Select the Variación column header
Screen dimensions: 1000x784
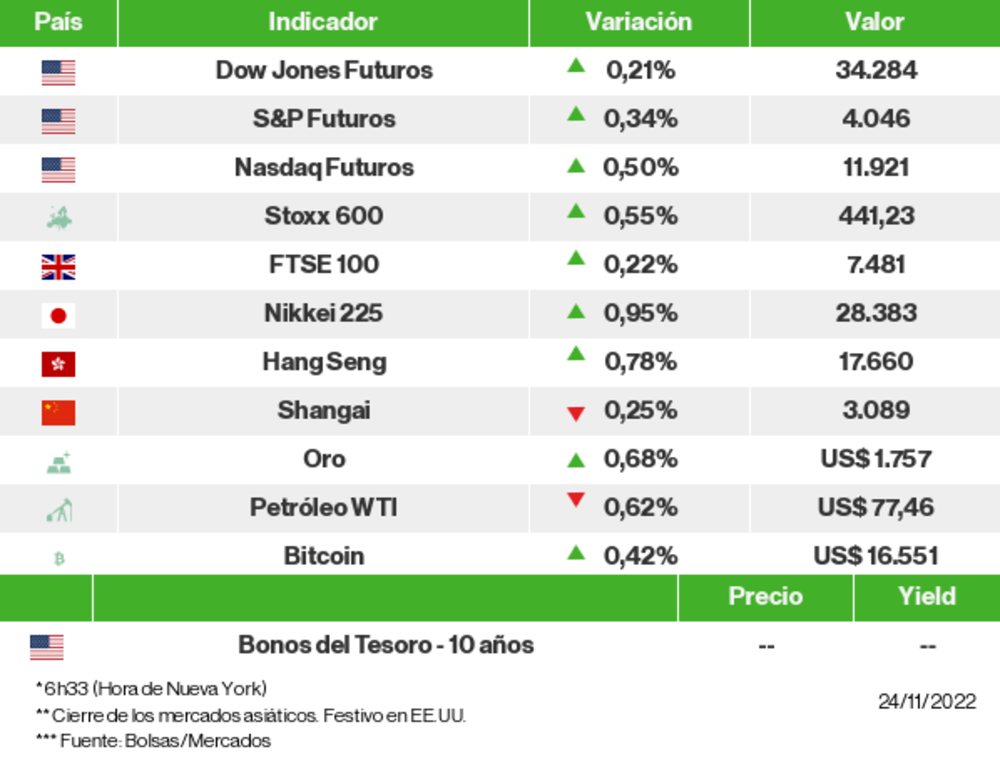(638, 22)
